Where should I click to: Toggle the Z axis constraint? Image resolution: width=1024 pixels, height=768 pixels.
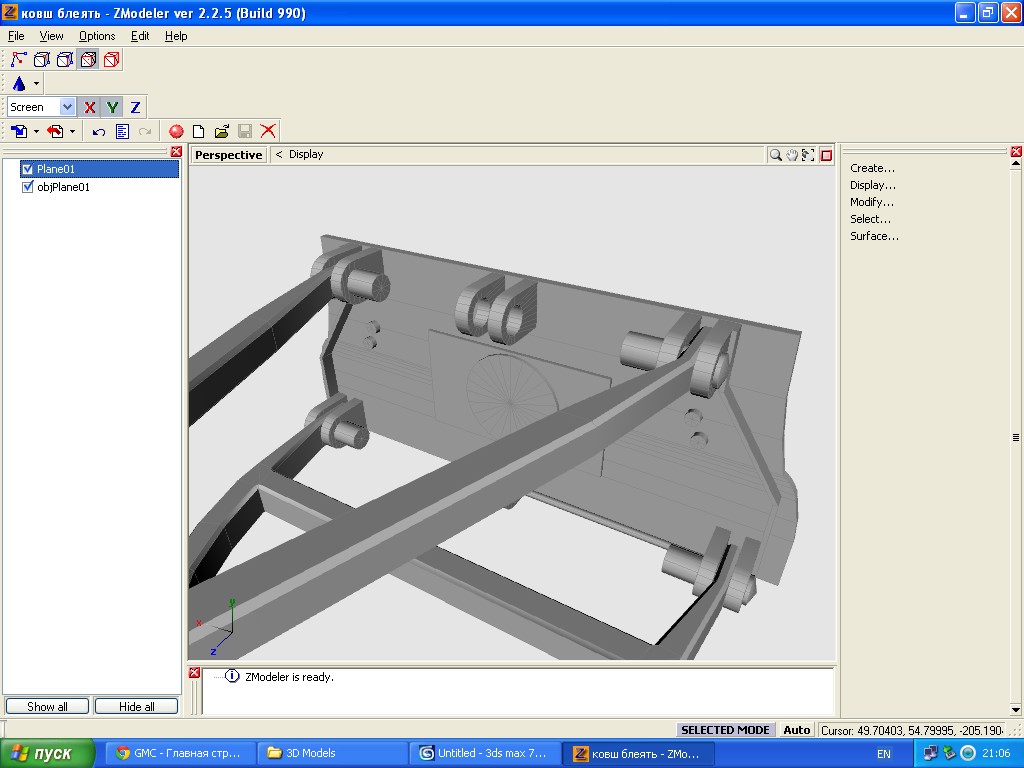(x=135, y=107)
